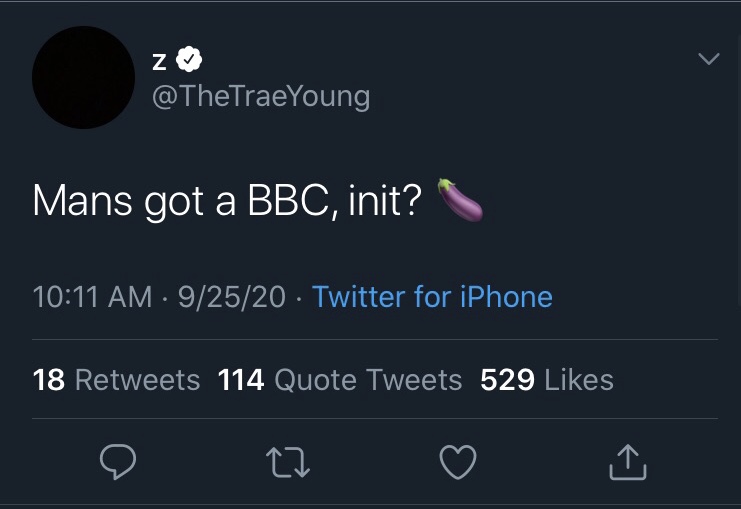Open the black profile picture
Screen dimensions: 741x509
pos(83,78)
